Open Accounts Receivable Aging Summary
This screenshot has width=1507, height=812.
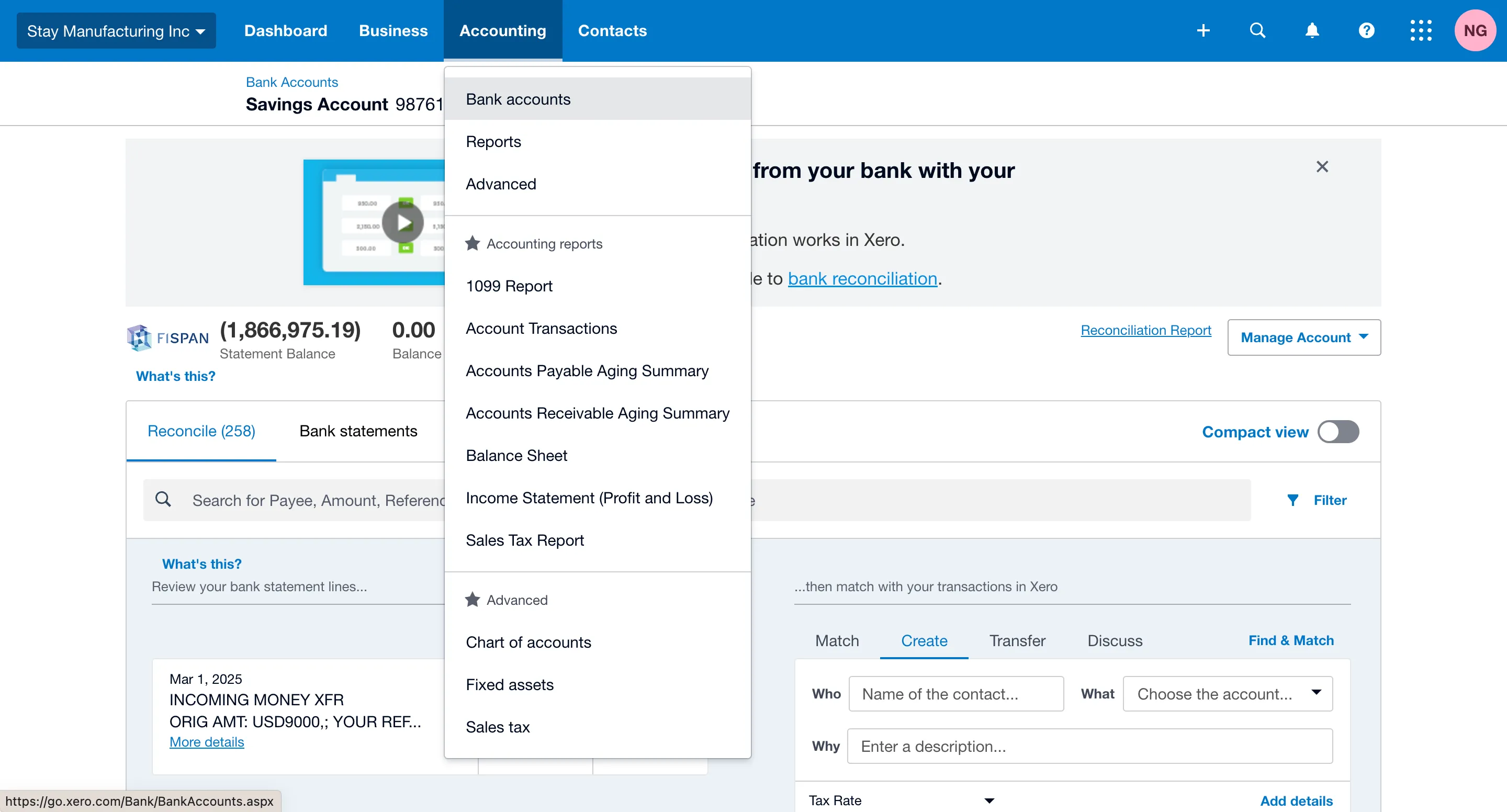[597, 413]
